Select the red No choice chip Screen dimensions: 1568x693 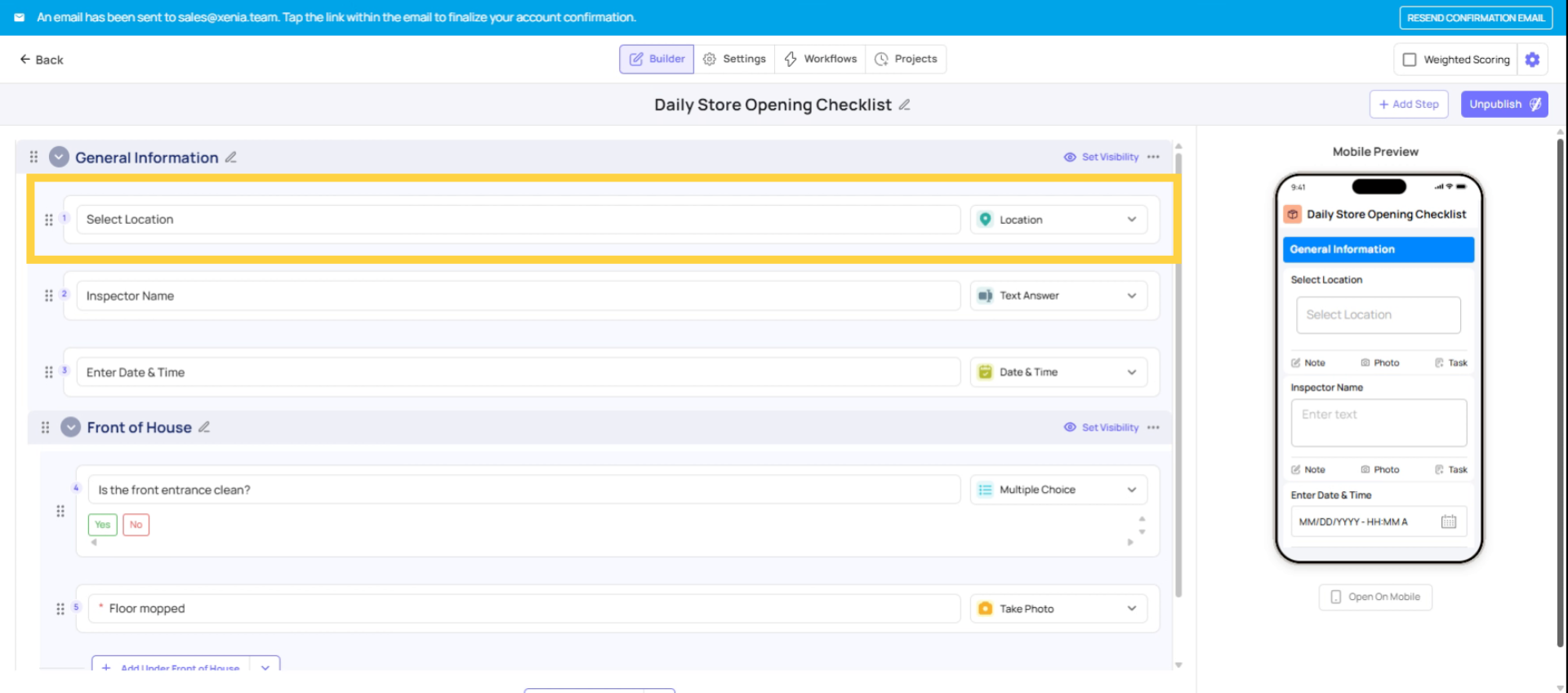(x=136, y=525)
